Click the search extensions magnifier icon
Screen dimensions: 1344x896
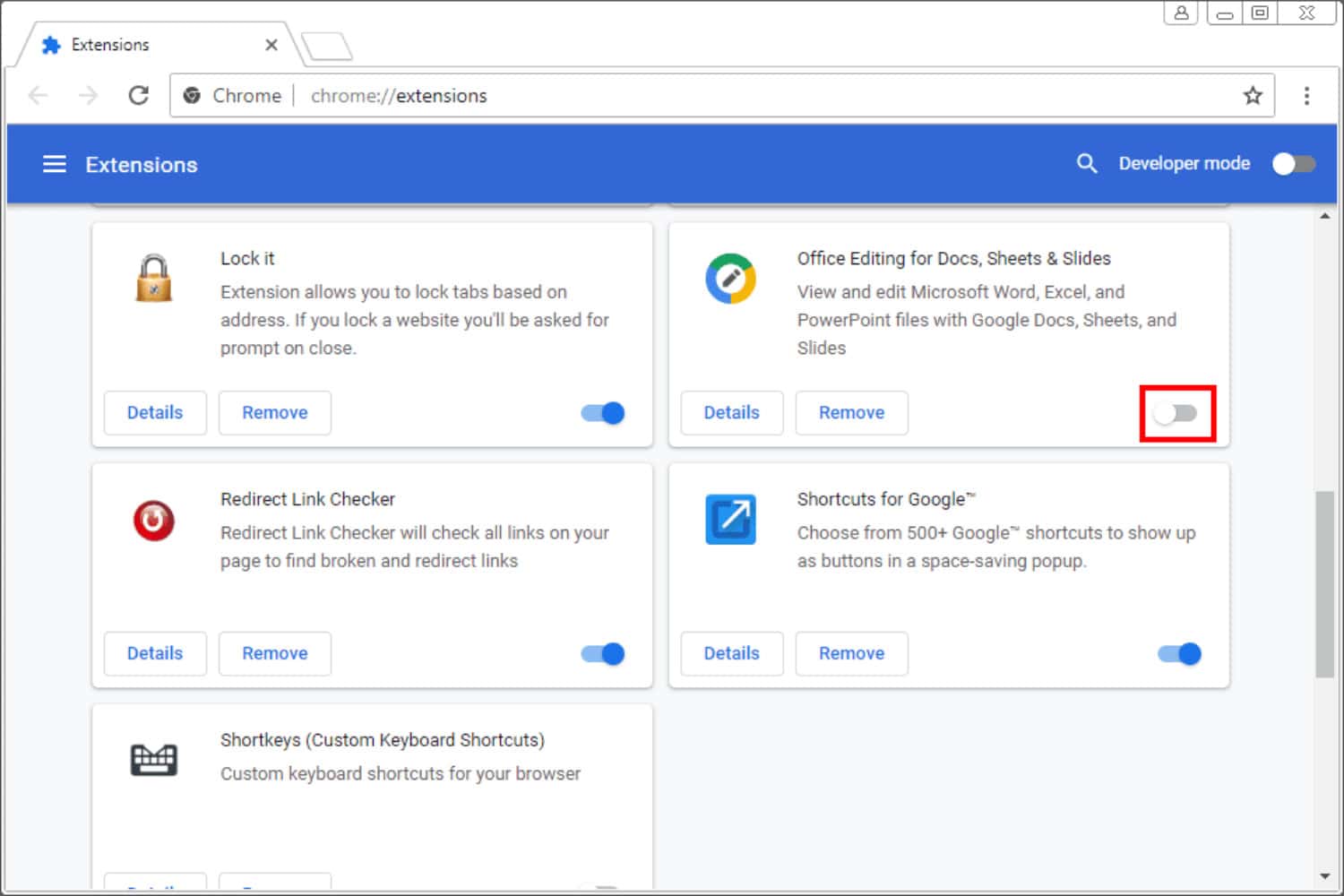coord(1086,163)
